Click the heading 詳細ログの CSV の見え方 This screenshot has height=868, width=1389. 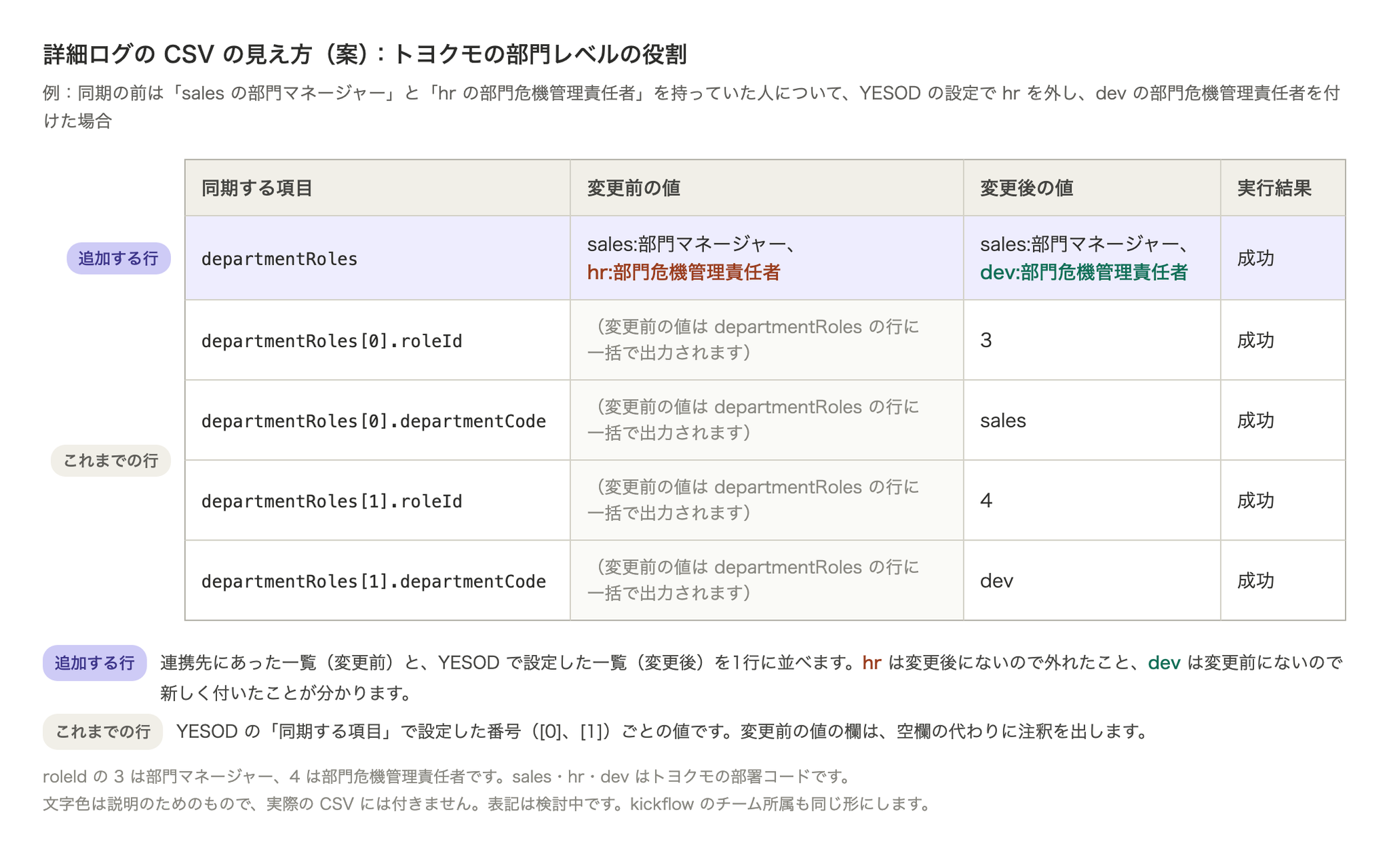tap(365, 54)
